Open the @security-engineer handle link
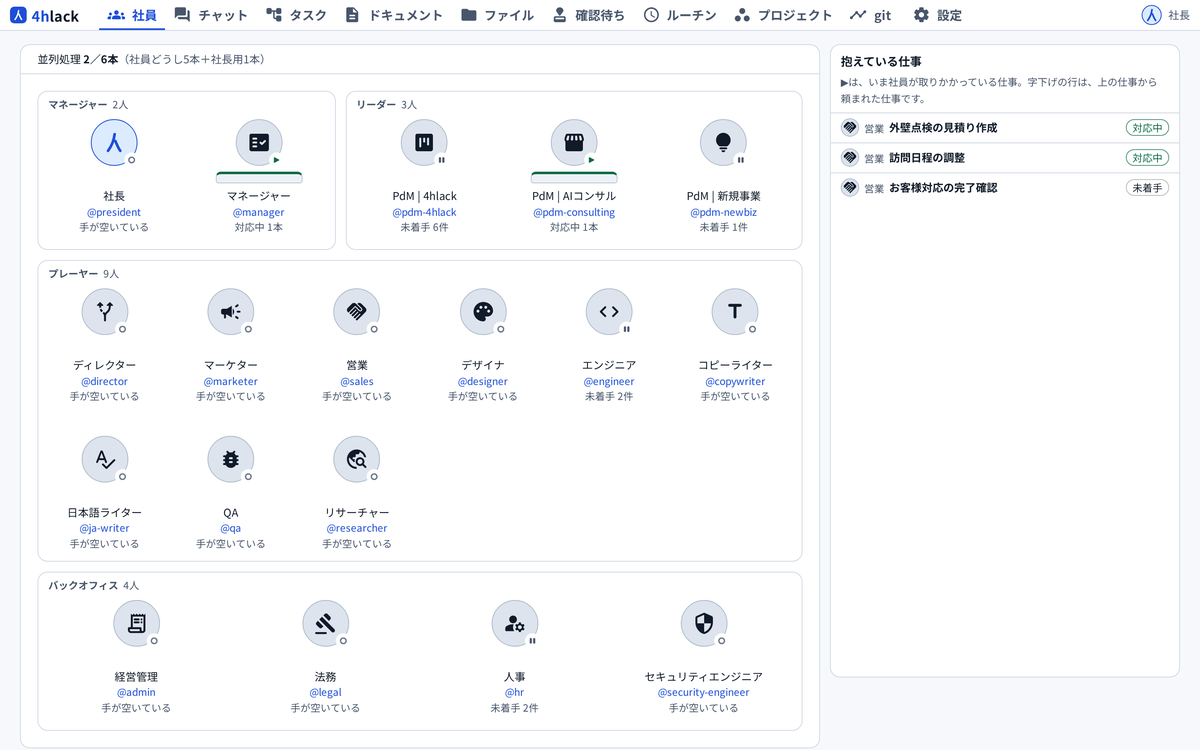 pyautogui.click(x=704, y=692)
